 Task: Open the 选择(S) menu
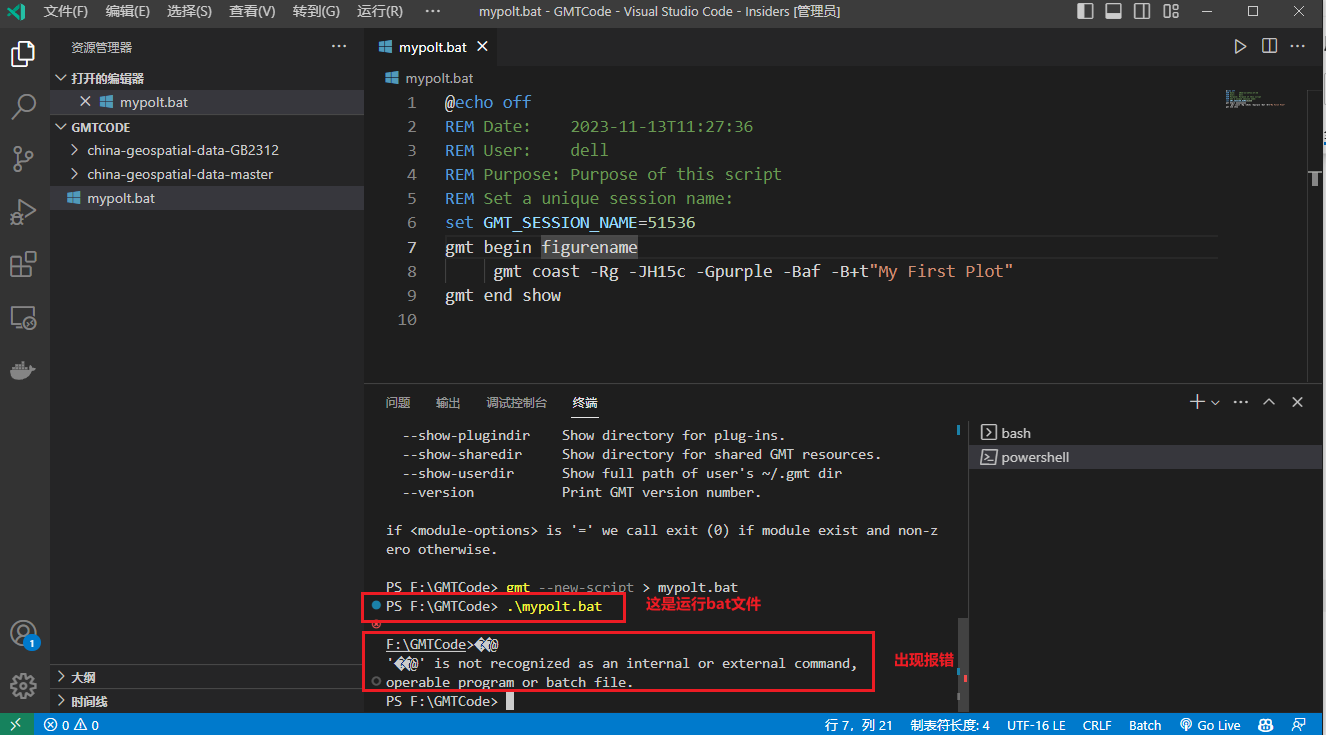tap(190, 12)
